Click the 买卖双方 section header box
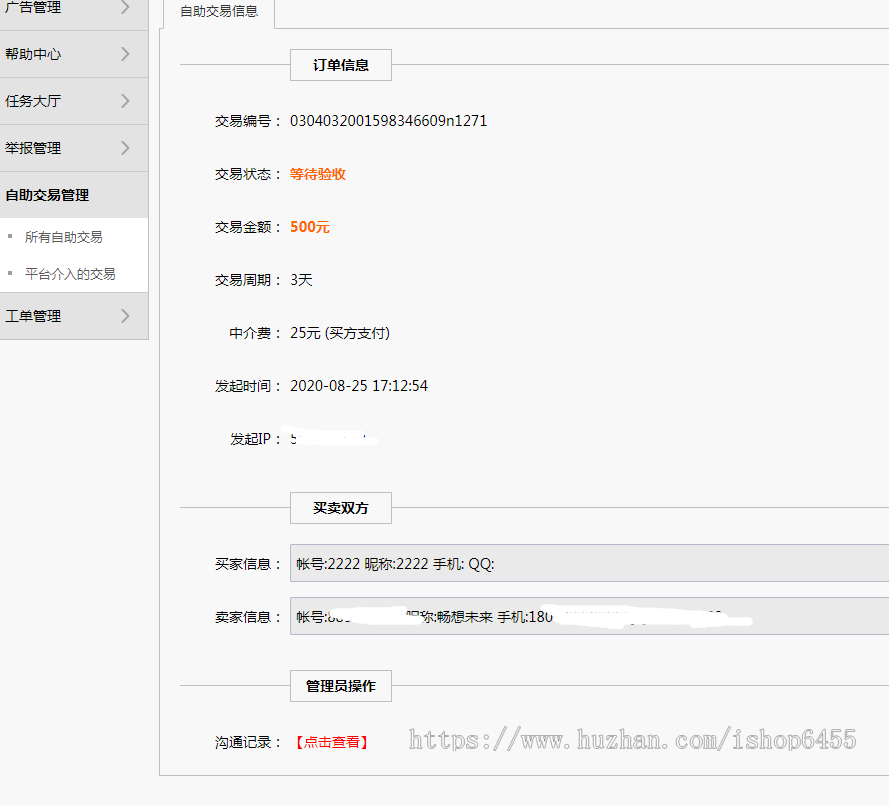 pyautogui.click(x=340, y=508)
